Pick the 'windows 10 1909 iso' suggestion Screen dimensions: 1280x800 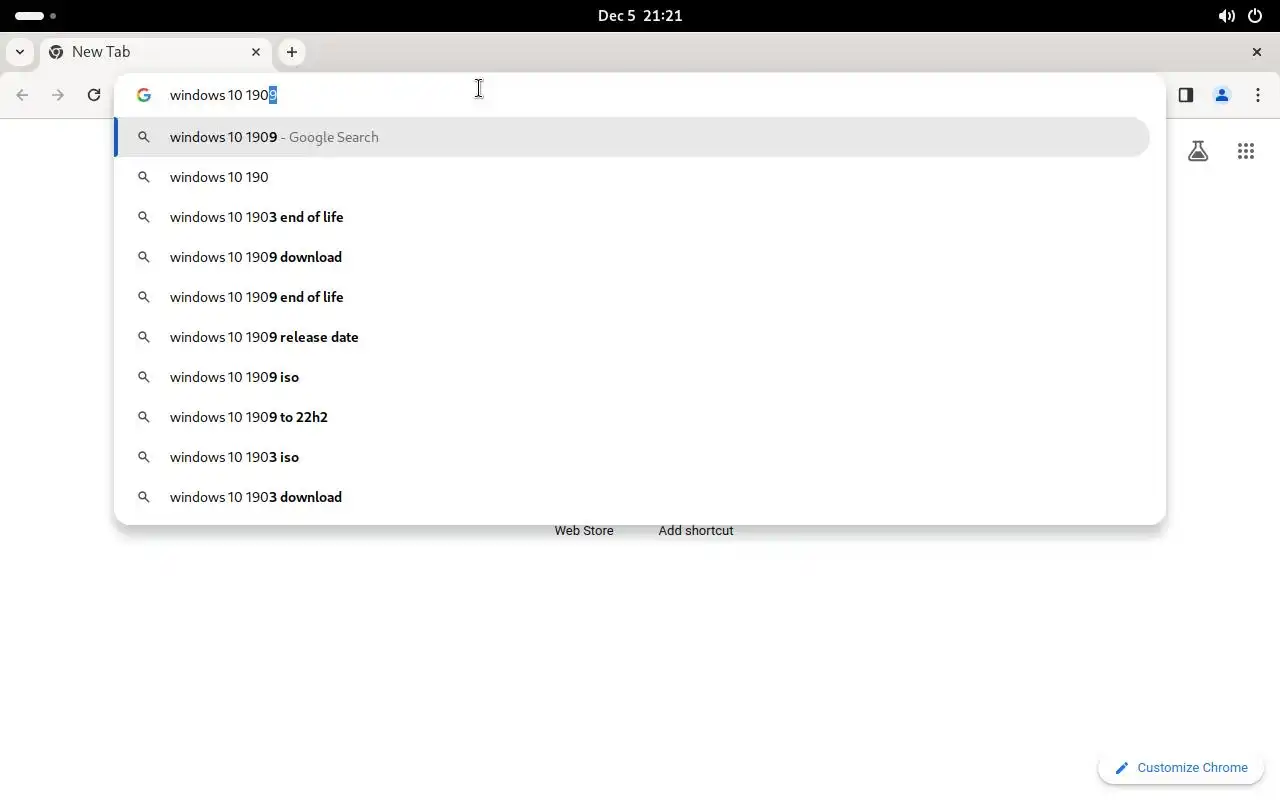point(632,377)
